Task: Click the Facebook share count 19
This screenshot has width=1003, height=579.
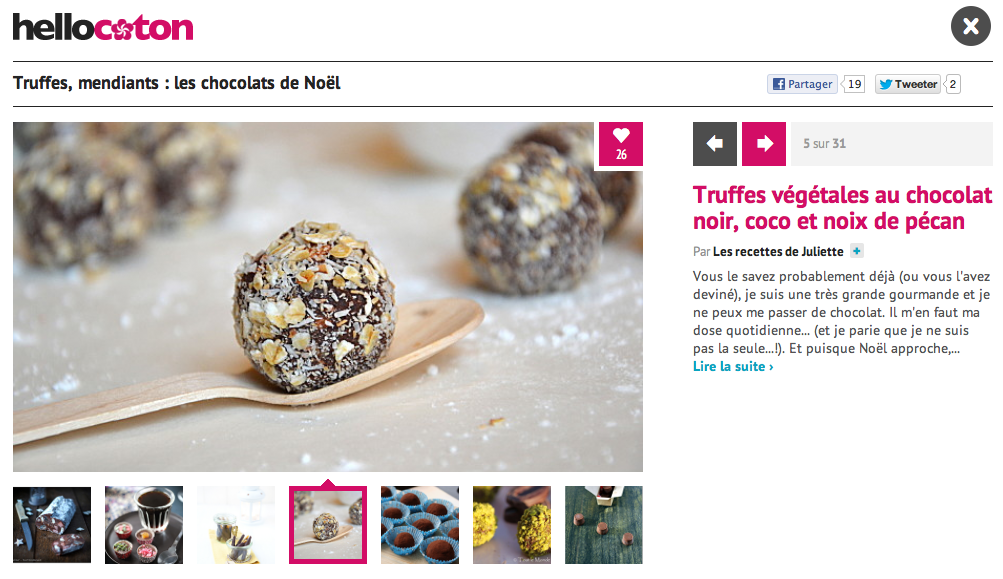Action: click(854, 84)
